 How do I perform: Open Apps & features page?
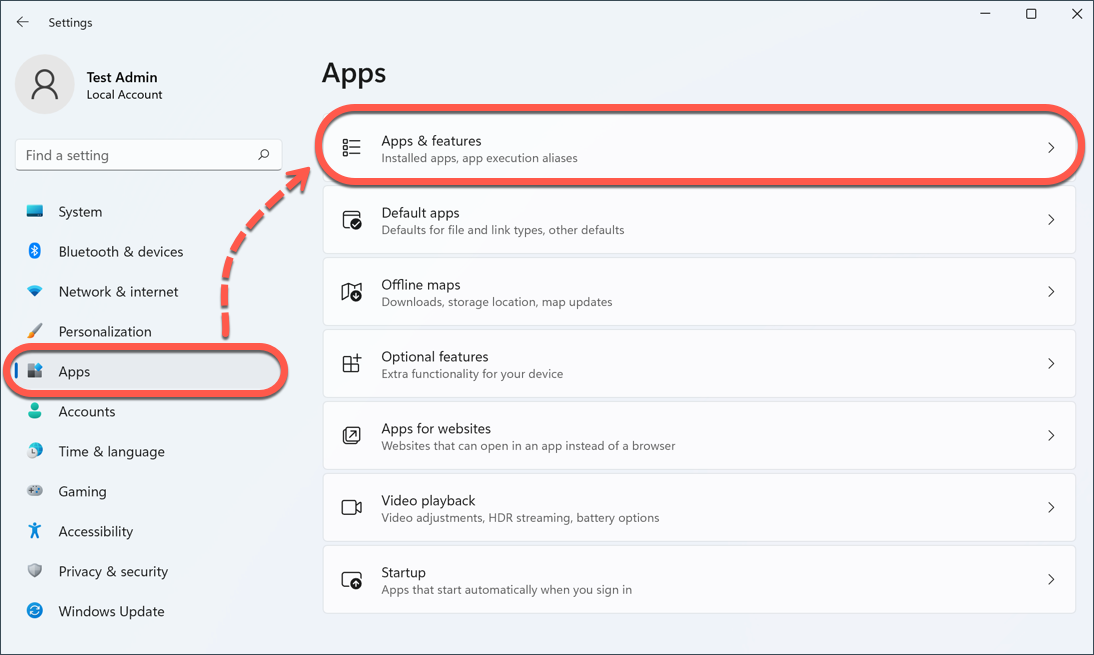(699, 148)
